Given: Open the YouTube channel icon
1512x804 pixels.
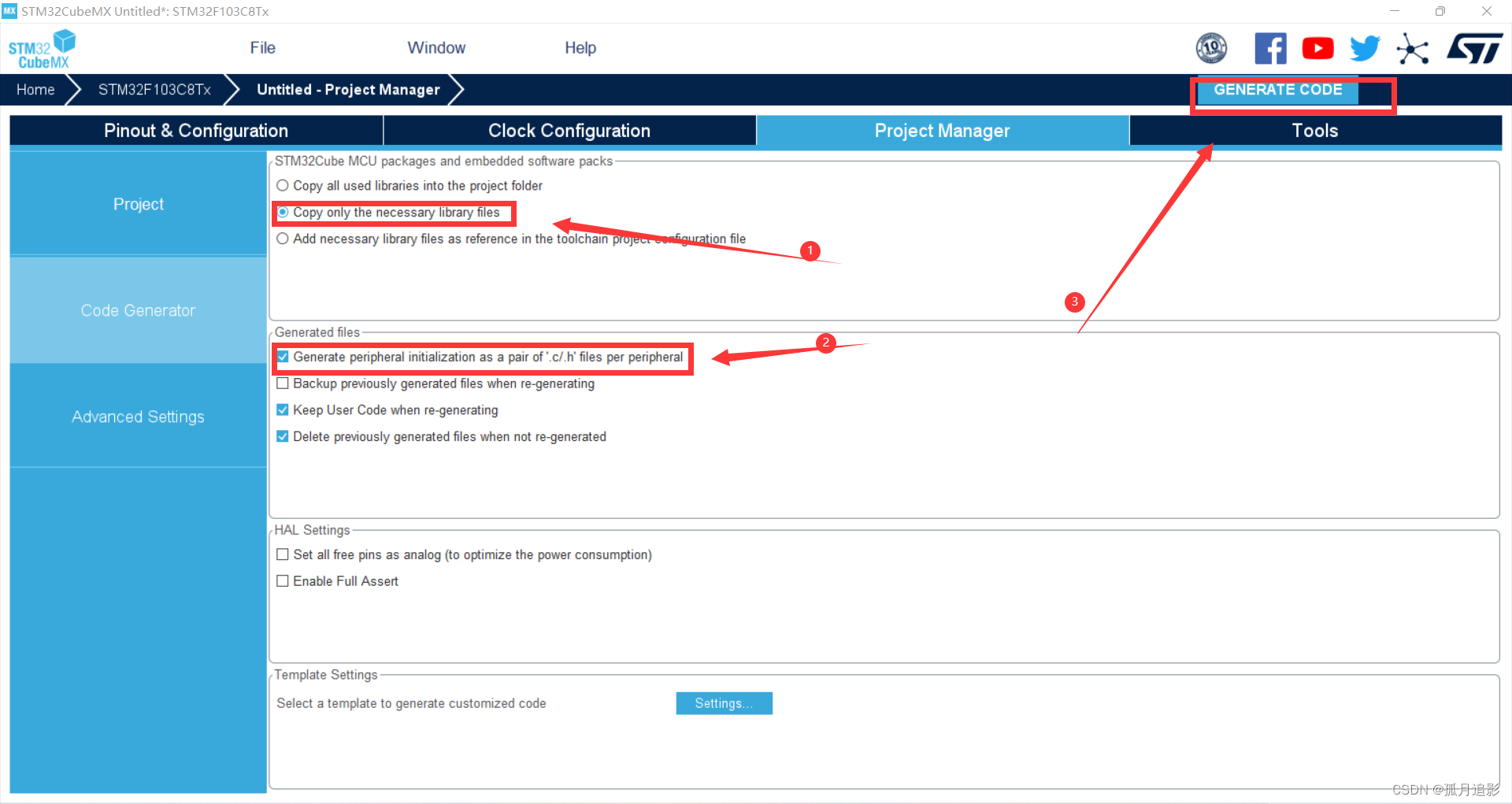Looking at the screenshot, I should pos(1317,49).
